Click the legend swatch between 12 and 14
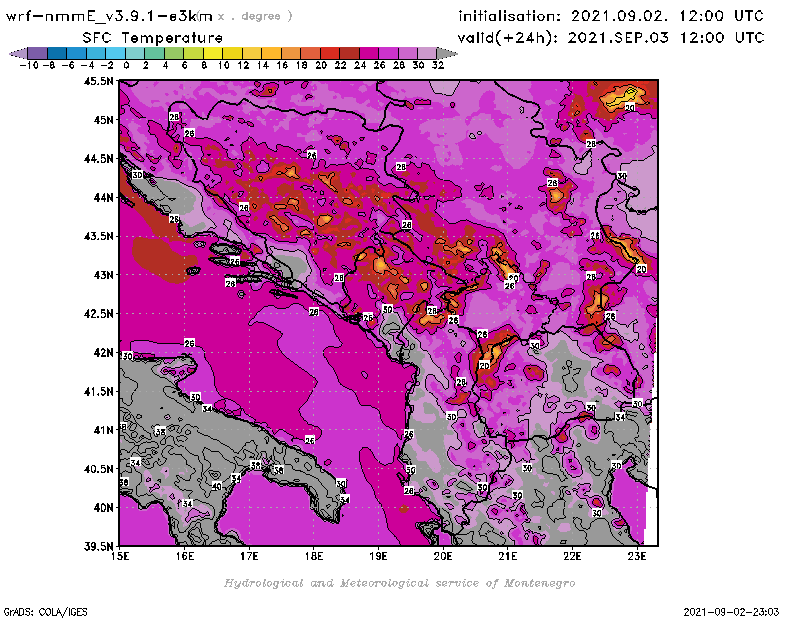Image resolution: width=800 pixels, height=618 pixels. tap(252, 53)
